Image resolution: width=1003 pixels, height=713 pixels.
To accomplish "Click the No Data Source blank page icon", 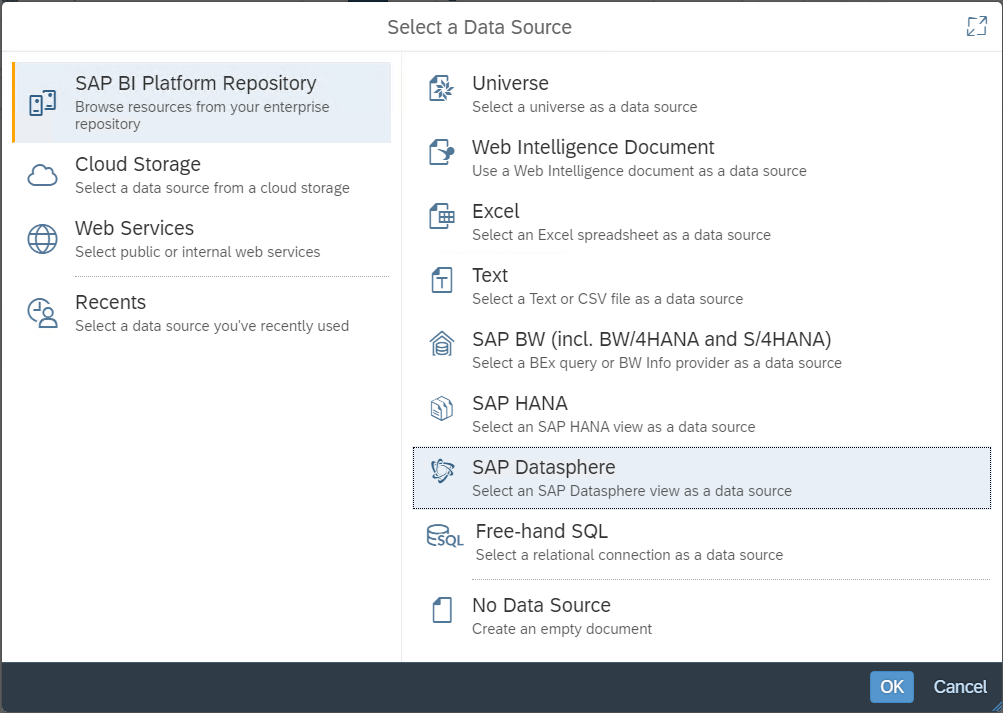I will (x=441, y=610).
